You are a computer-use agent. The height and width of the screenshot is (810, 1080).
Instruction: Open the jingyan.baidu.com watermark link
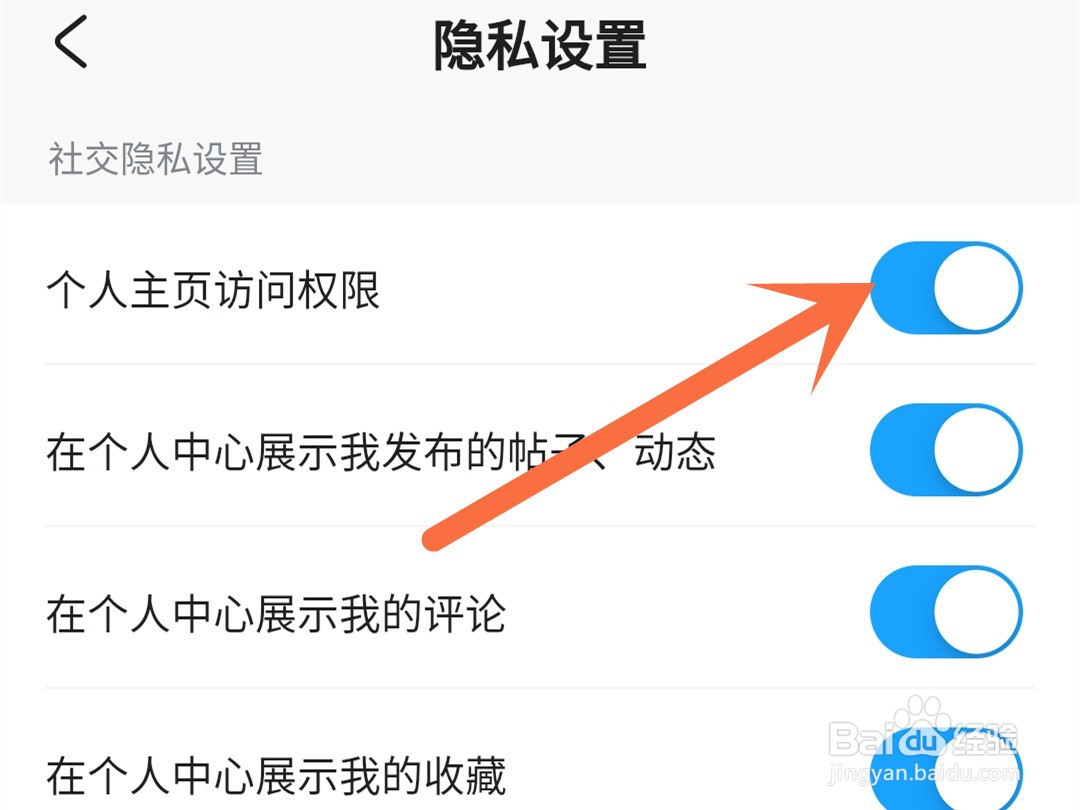click(x=923, y=773)
